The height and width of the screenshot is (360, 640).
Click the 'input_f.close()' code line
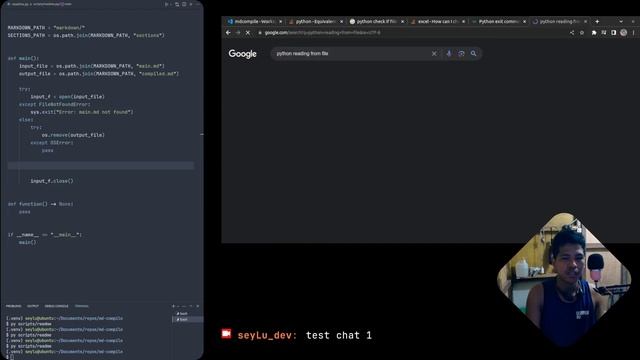[x=52, y=181]
